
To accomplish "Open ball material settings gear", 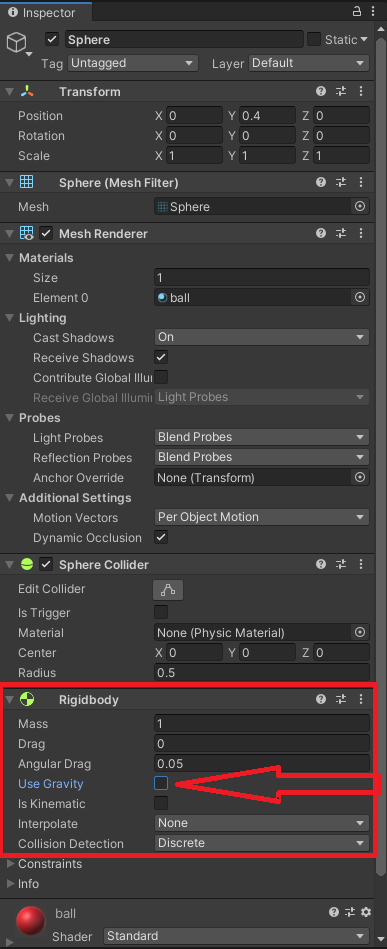I will click(x=366, y=912).
